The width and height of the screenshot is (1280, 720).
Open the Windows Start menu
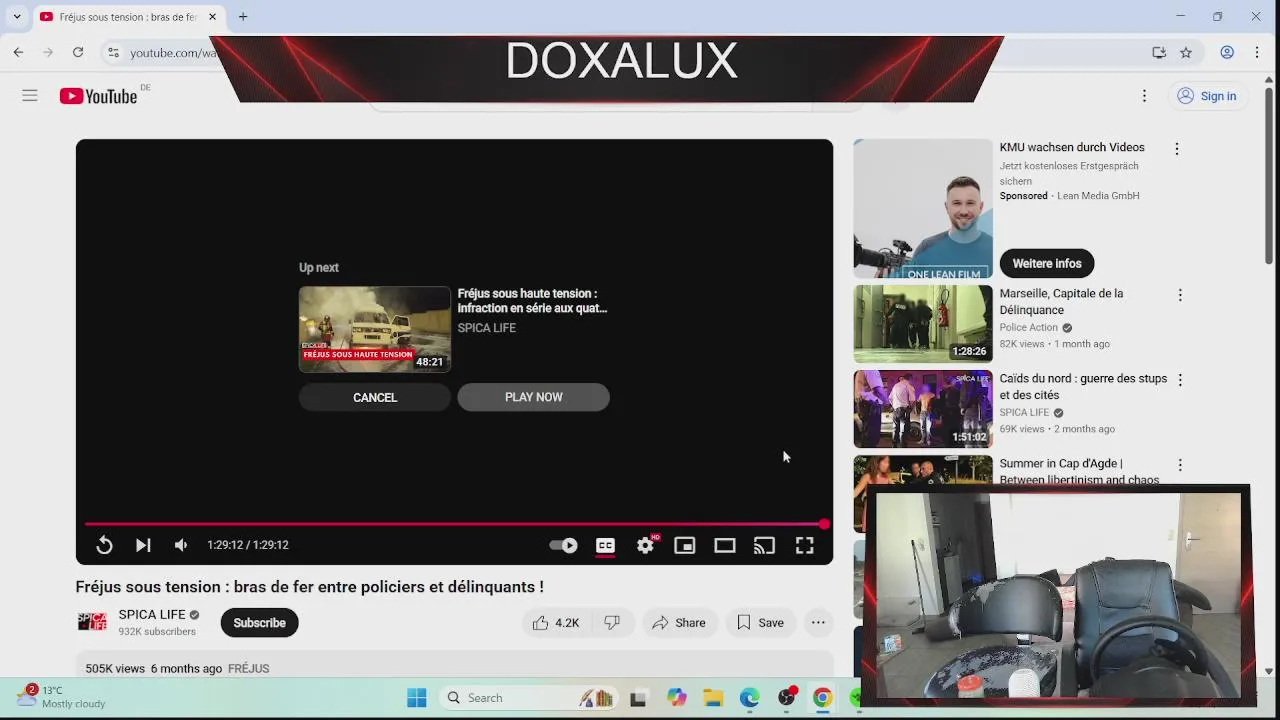click(x=417, y=698)
